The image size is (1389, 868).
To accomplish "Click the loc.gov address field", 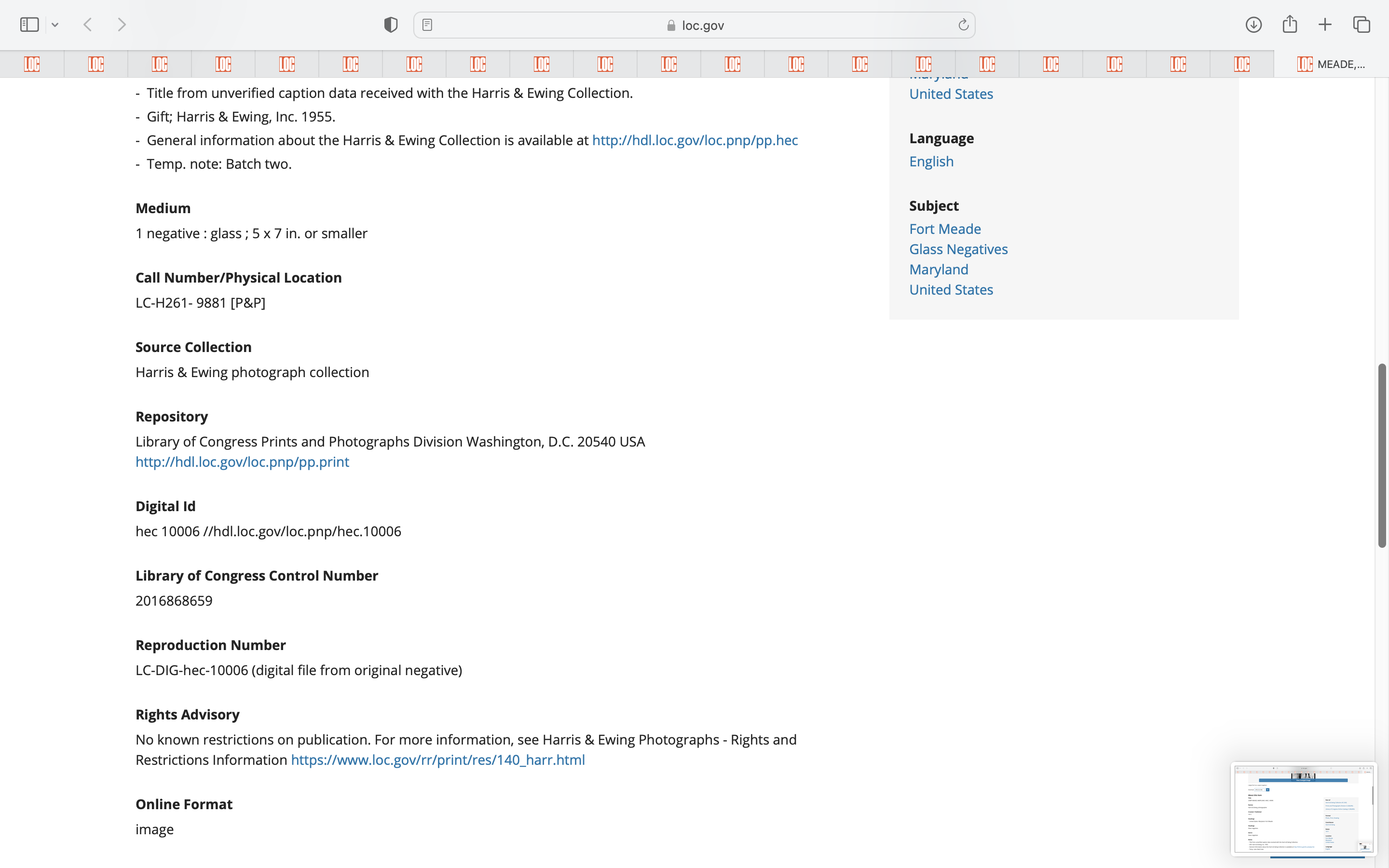I will tap(694, 25).
